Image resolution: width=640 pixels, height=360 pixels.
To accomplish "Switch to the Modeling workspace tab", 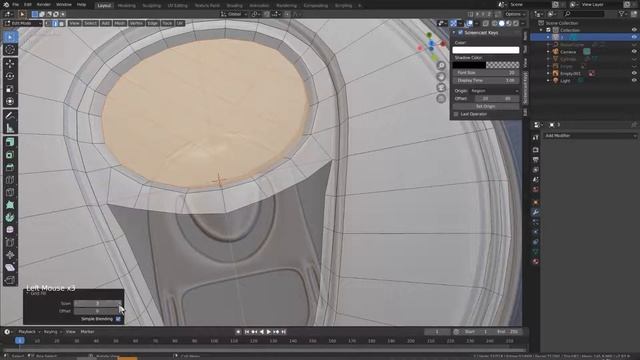I will [127, 6].
